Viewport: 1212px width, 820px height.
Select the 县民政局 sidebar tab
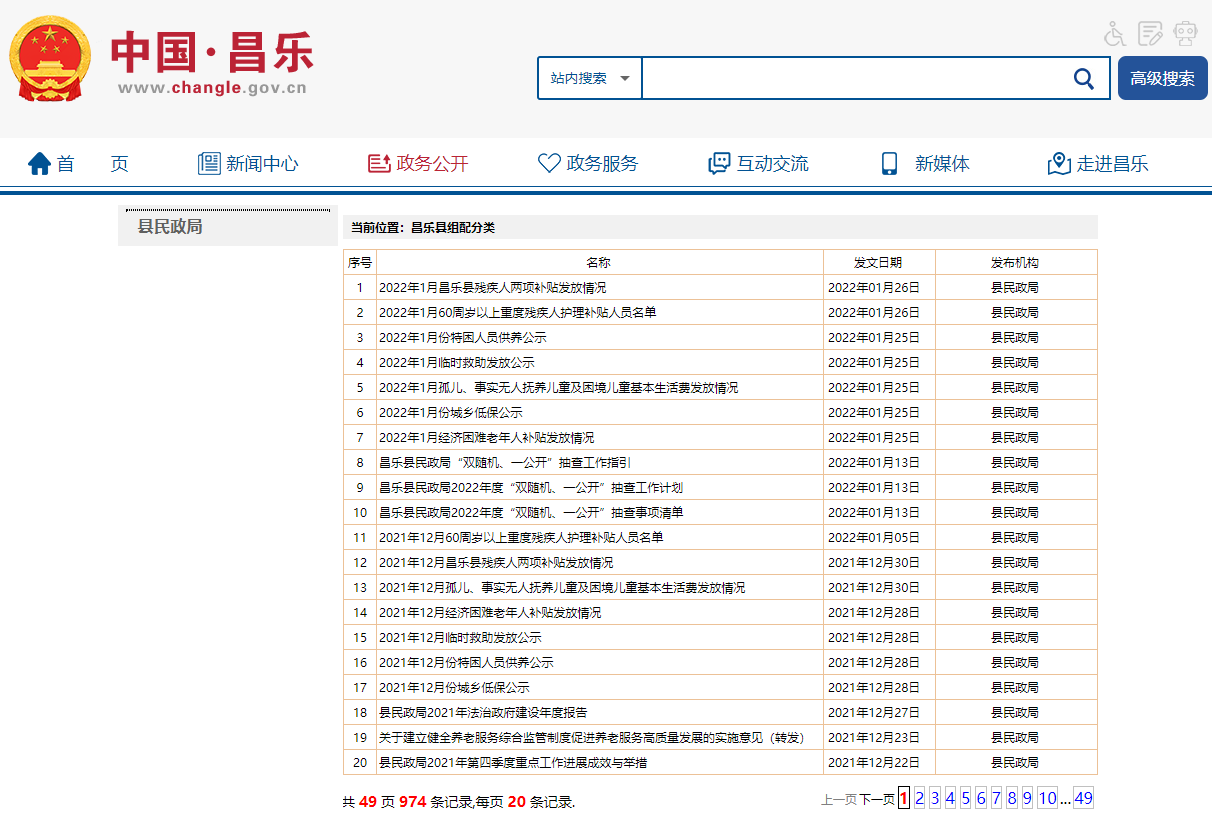tap(170, 227)
